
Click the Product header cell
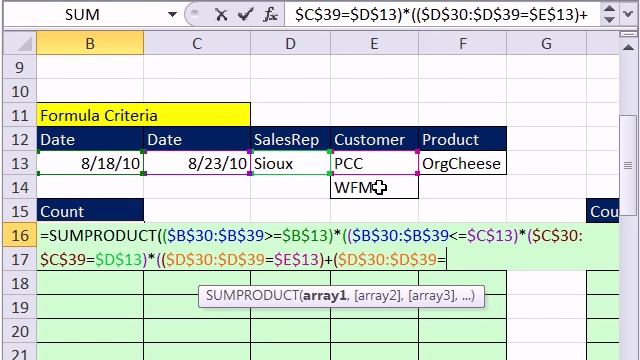pyautogui.click(x=462, y=140)
